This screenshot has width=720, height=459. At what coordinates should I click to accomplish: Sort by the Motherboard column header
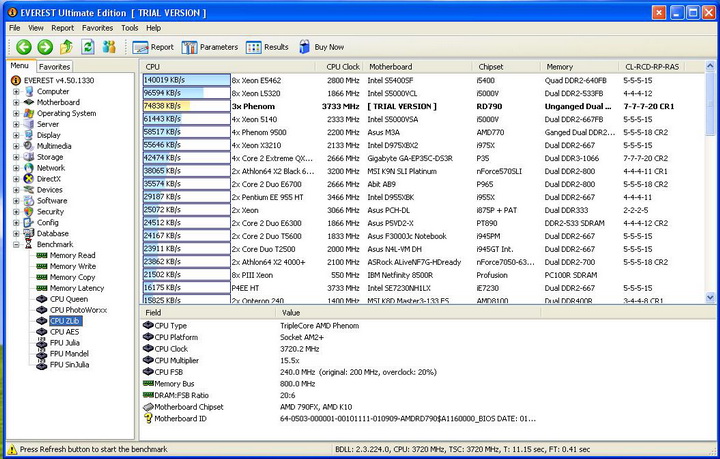coord(418,67)
